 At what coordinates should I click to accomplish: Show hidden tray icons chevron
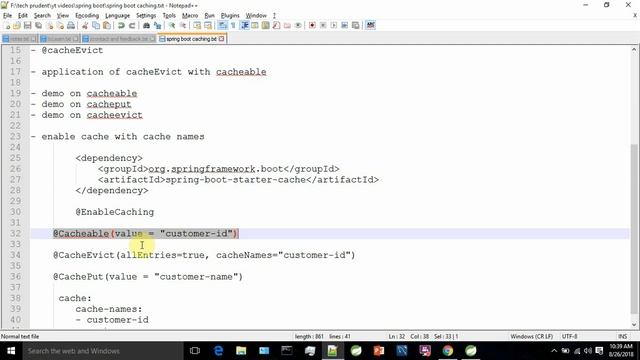tap(554, 351)
